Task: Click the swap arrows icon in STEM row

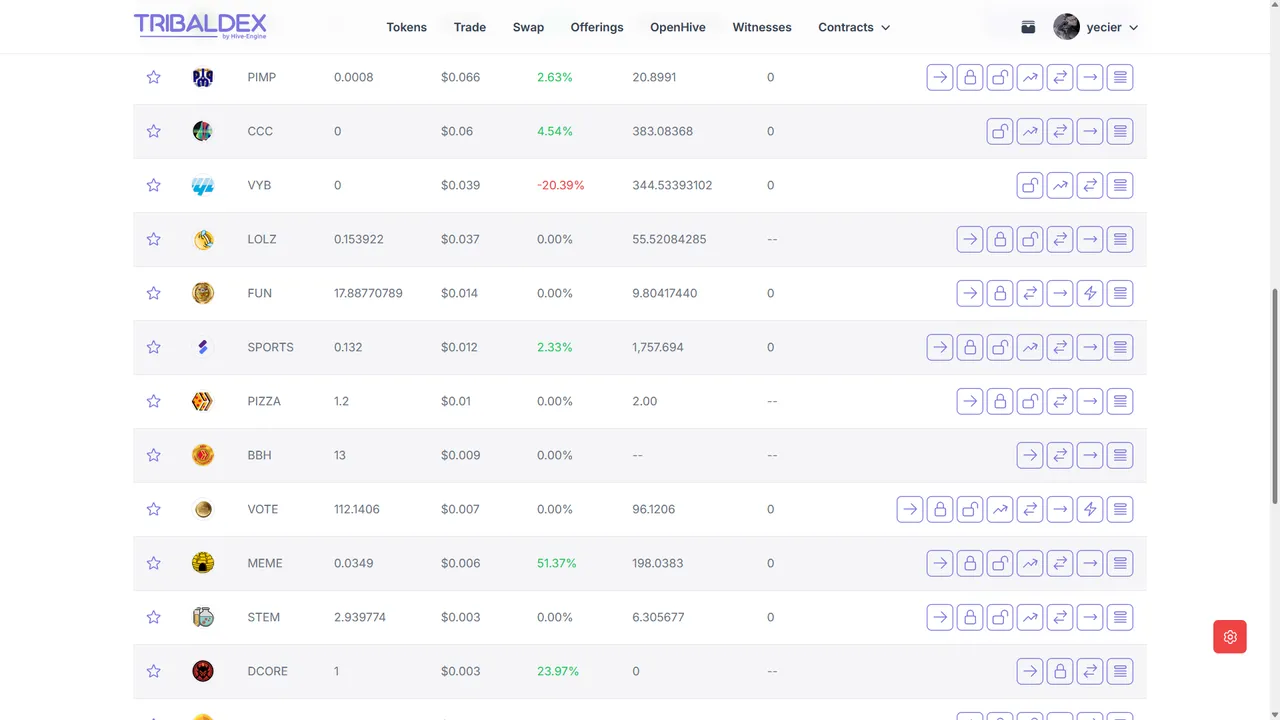Action: click(x=1060, y=617)
